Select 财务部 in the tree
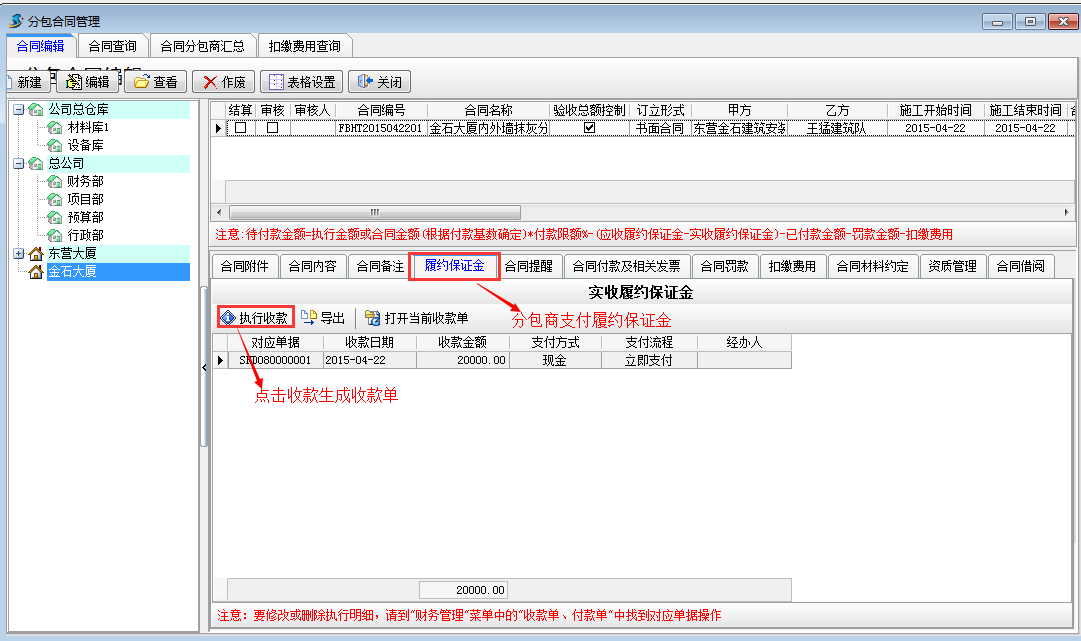 pos(85,181)
